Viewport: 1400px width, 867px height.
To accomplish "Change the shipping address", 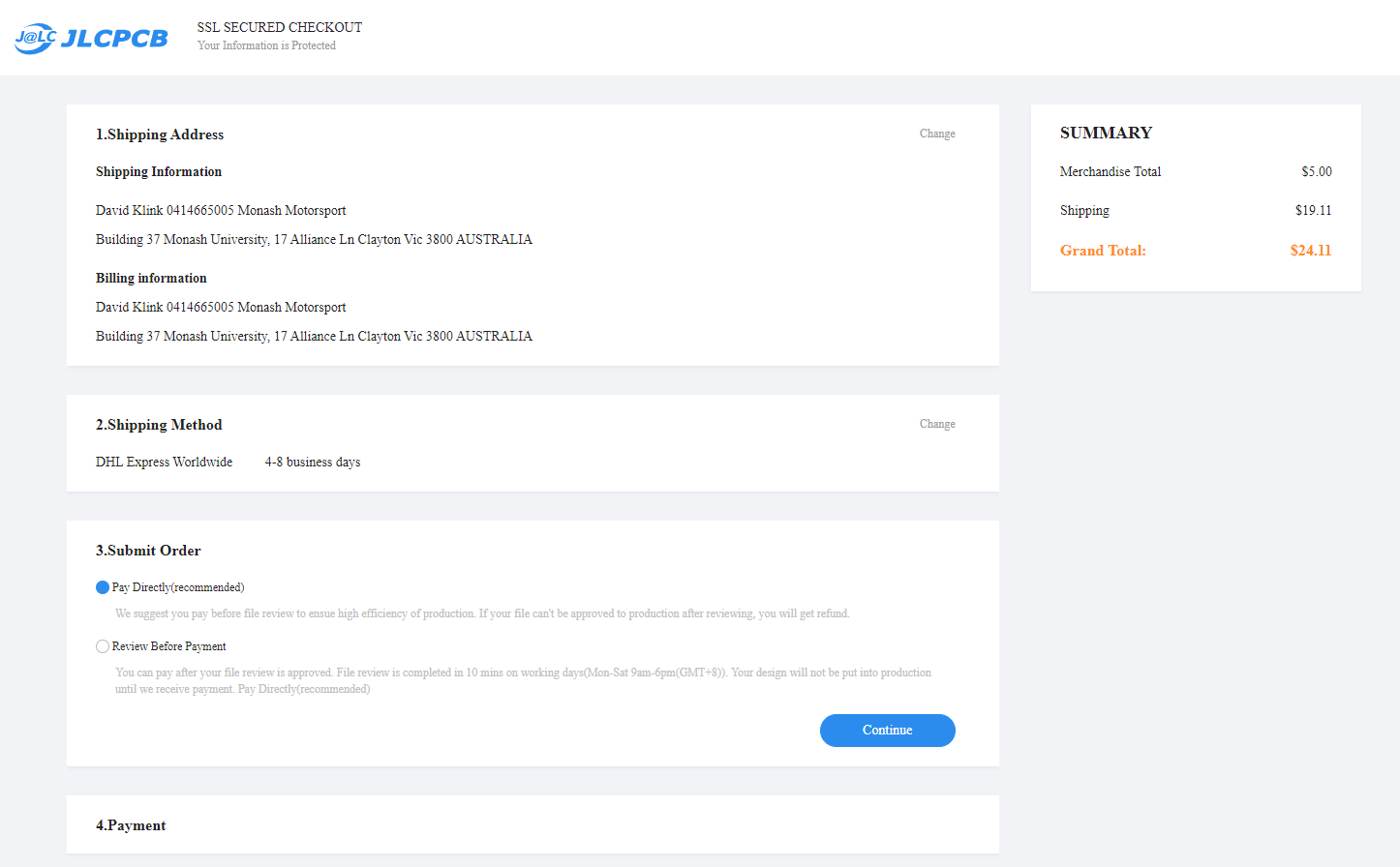I will 936,134.
